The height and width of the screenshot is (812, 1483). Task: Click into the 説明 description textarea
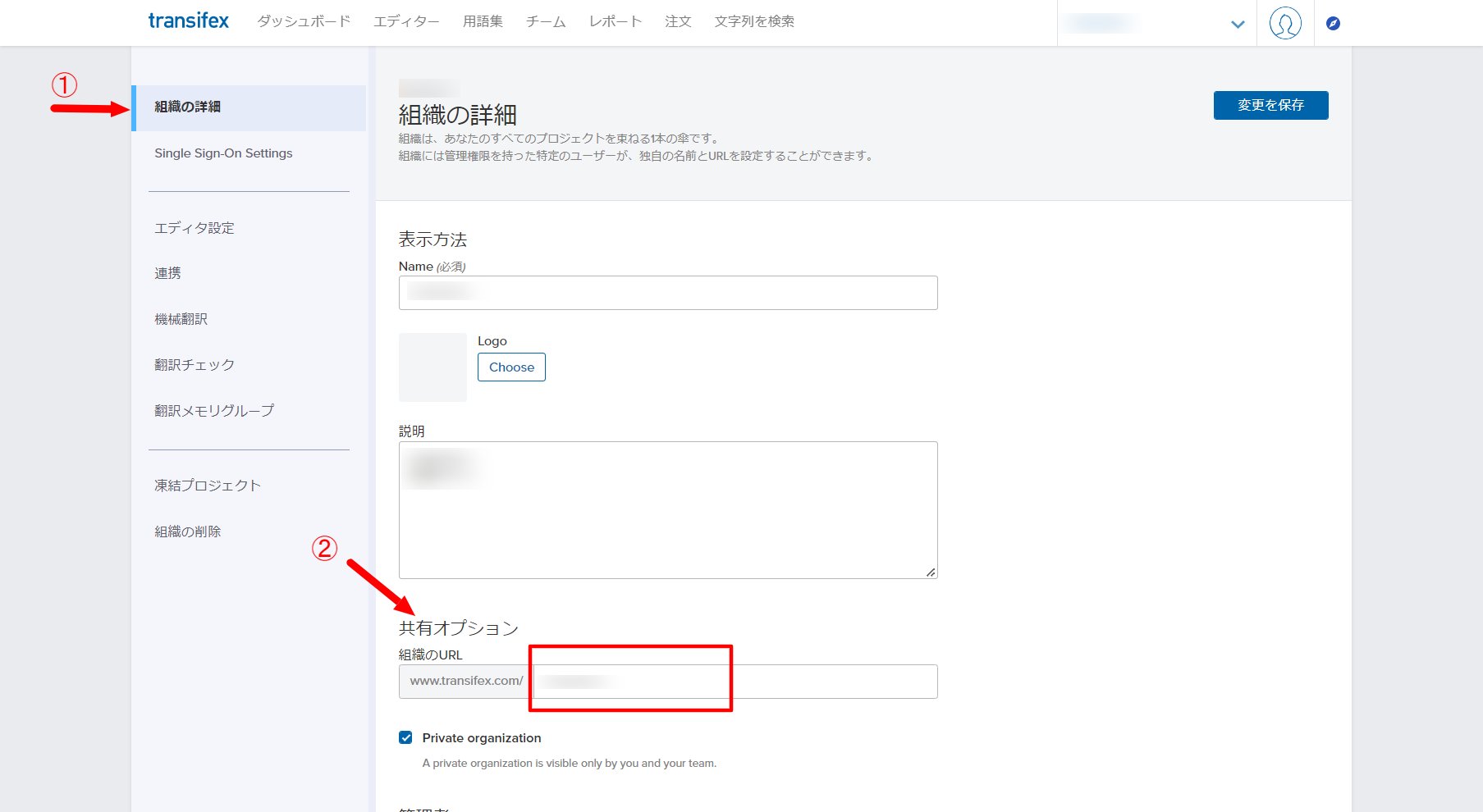(668, 510)
